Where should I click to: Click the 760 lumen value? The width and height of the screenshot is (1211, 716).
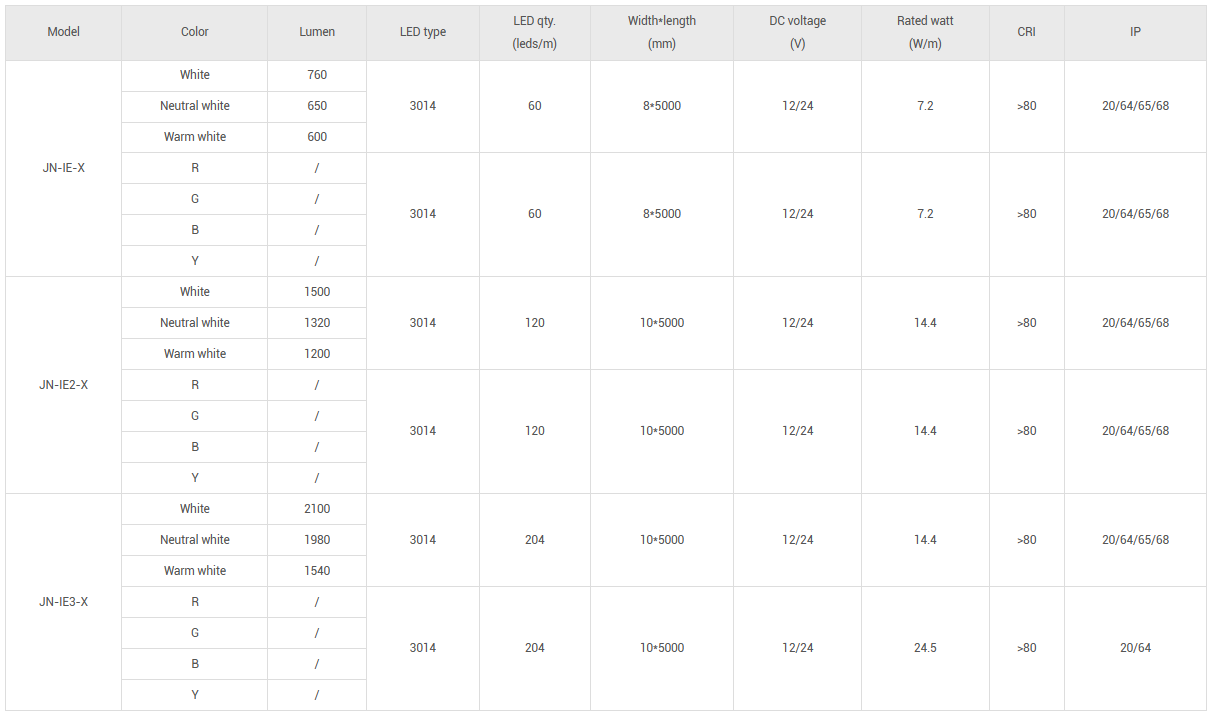[x=317, y=75]
